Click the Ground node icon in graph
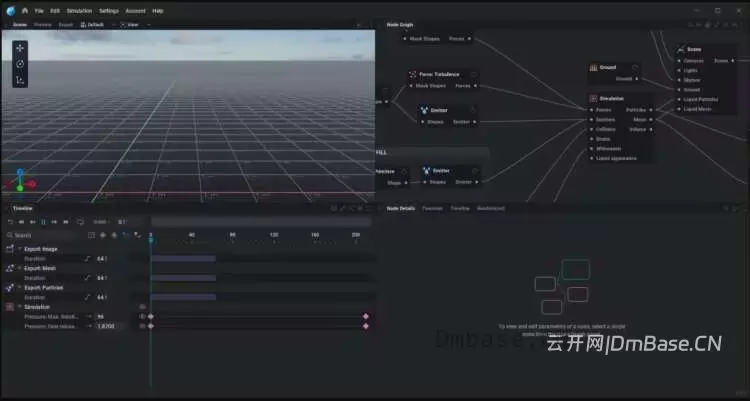 pyautogui.click(x=594, y=67)
